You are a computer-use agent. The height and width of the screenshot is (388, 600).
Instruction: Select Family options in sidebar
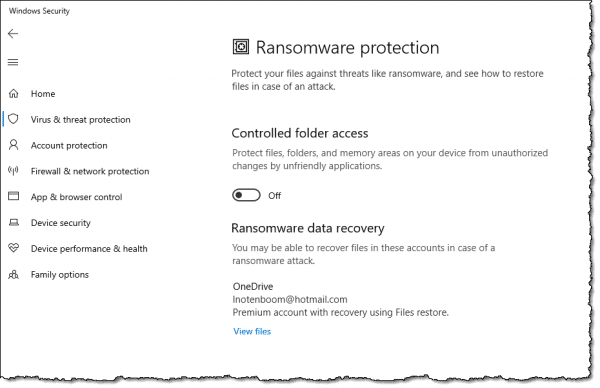pyautogui.click(x=60, y=275)
